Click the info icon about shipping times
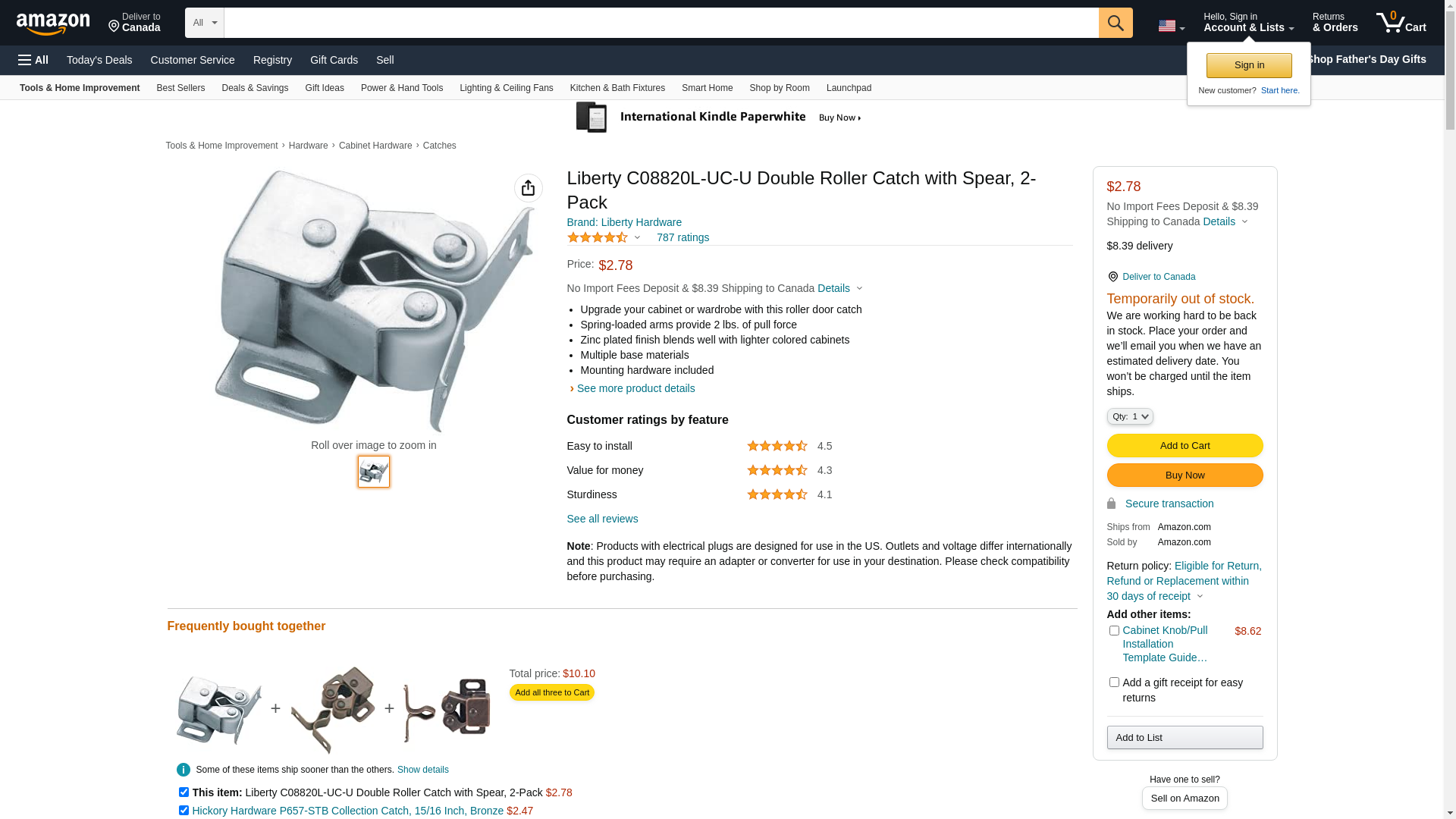1456x819 pixels. click(184, 770)
